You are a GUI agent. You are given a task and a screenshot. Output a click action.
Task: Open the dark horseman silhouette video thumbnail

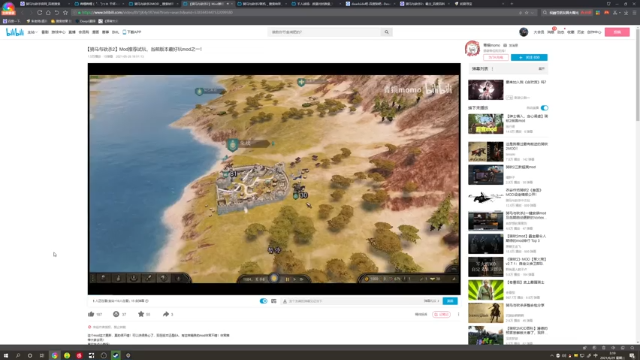485,198
